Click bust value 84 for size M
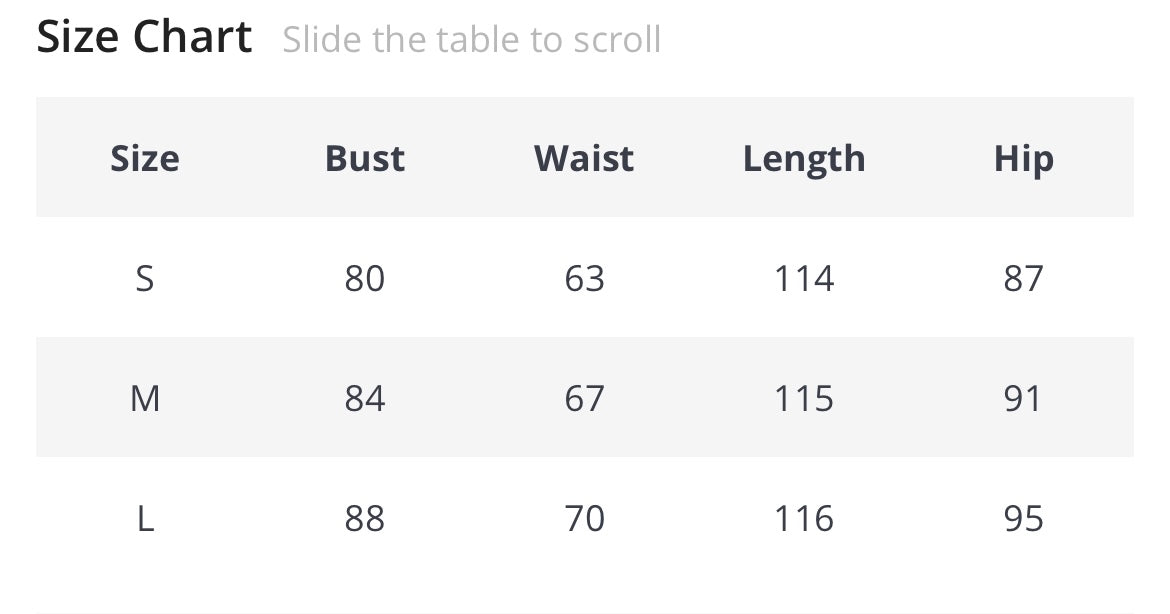Screen dimensions: 1170x614 [365, 398]
